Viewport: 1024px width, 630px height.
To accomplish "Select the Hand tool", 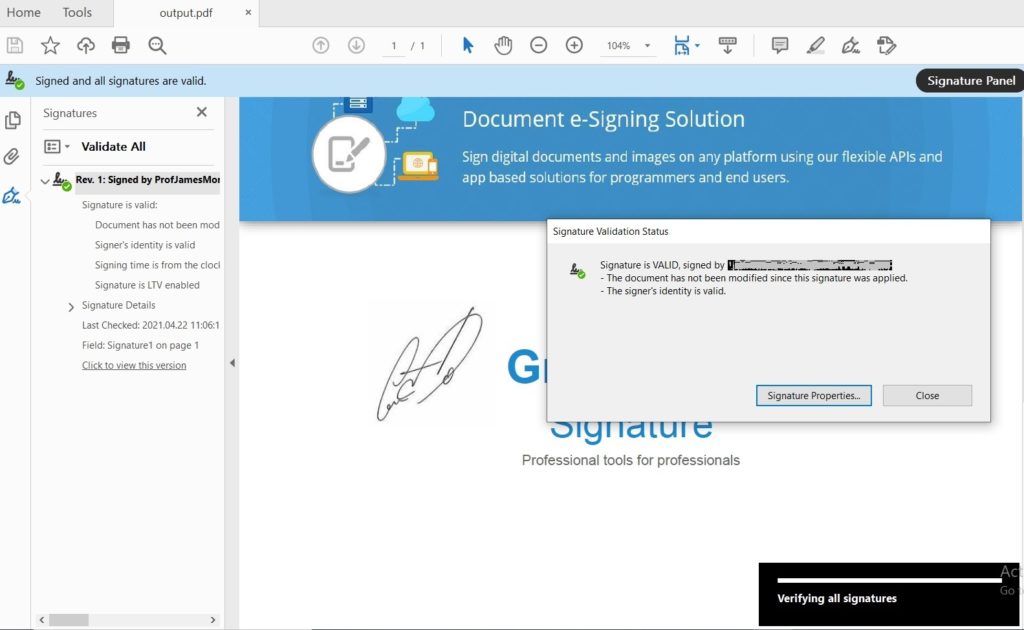I will [503, 45].
